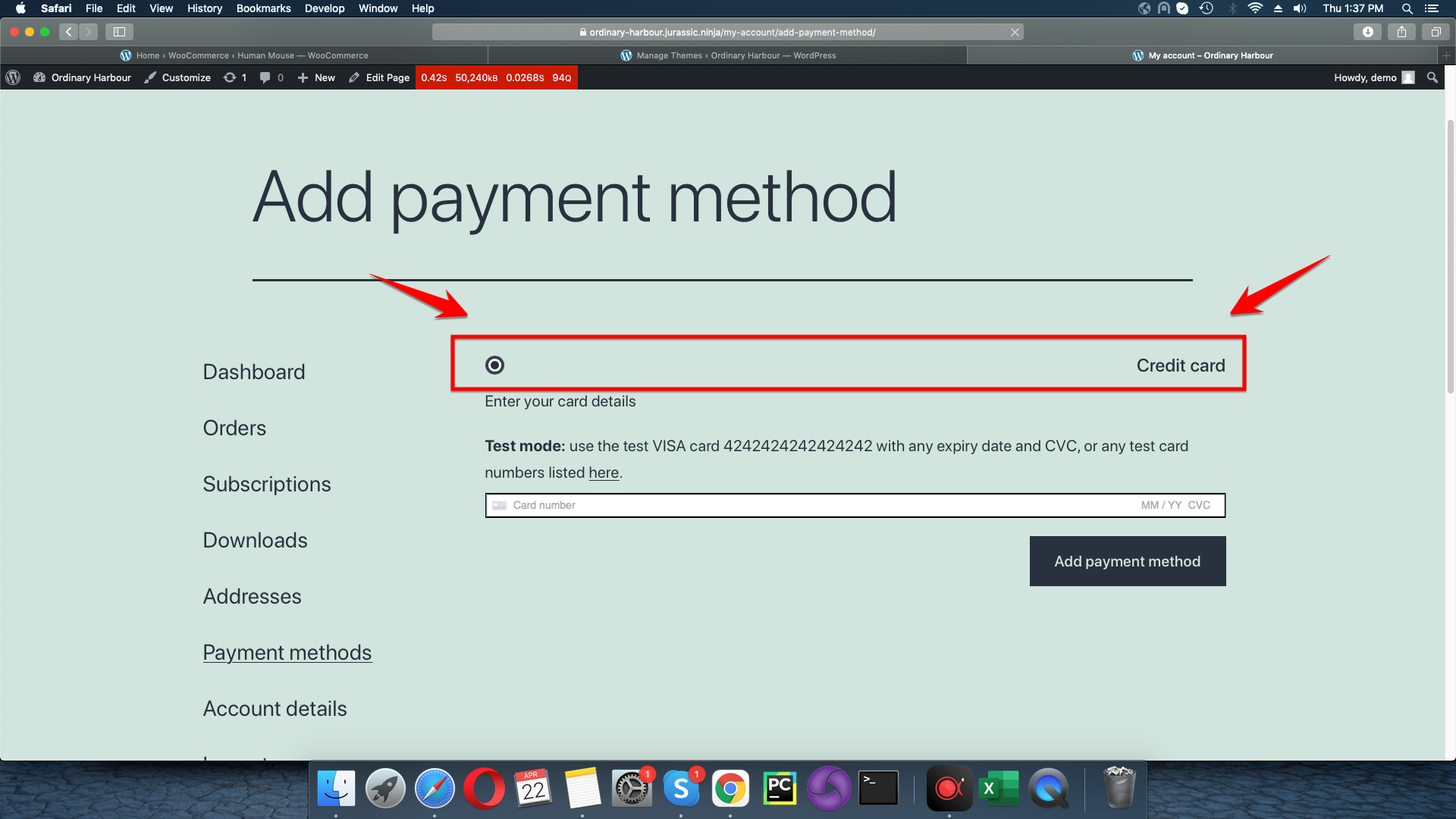Image resolution: width=1456 pixels, height=819 pixels.
Task: Open Query Monitor stats in the admin bar
Action: [497, 77]
